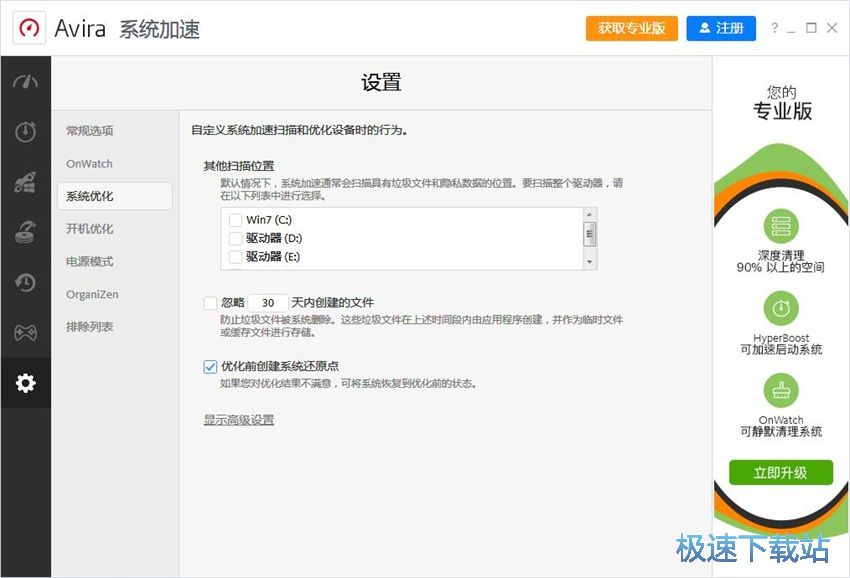The width and height of the screenshot is (850, 578).
Task: Close the Avira window
Action: coord(832,28)
